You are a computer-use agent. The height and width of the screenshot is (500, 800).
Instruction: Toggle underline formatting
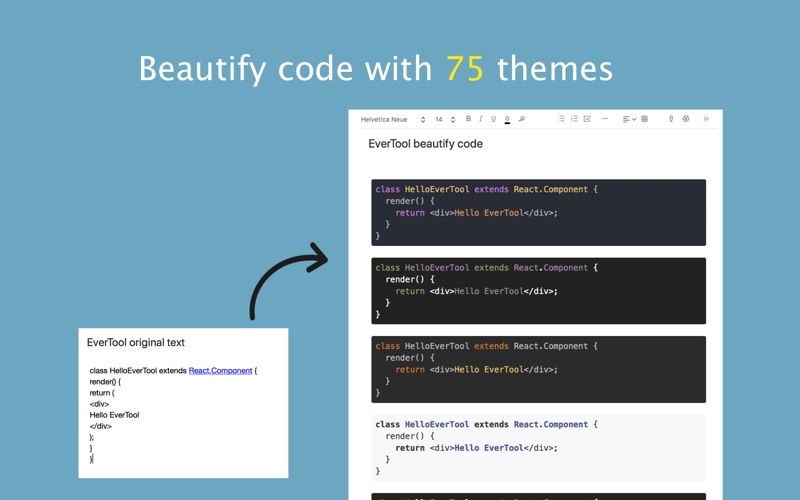[x=493, y=119]
